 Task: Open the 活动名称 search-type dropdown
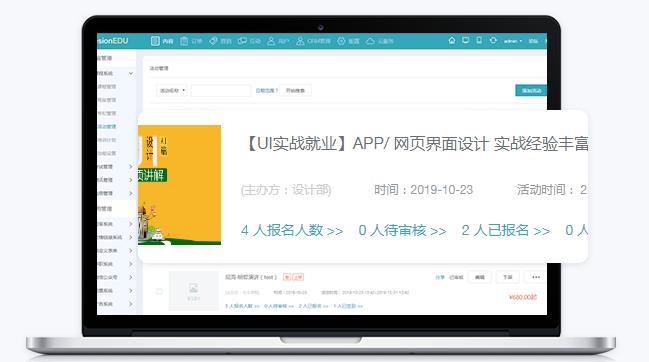click(172, 90)
